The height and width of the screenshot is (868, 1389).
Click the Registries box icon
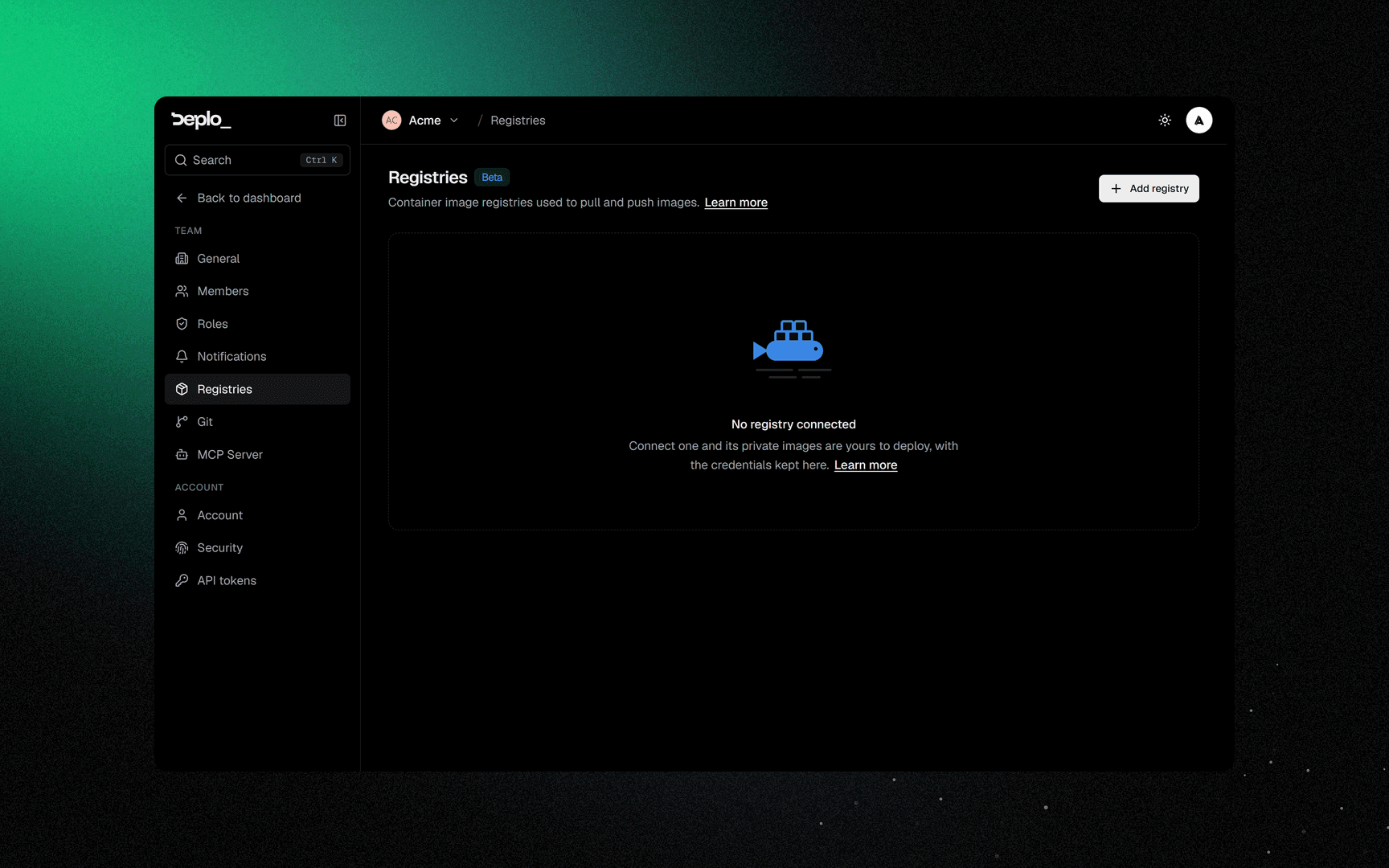point(182,389)
